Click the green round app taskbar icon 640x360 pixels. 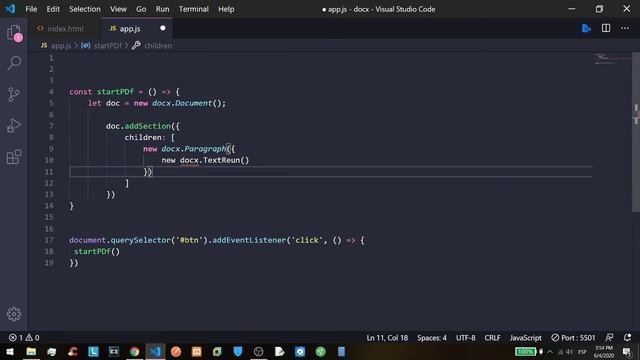(x=320, y=351)
